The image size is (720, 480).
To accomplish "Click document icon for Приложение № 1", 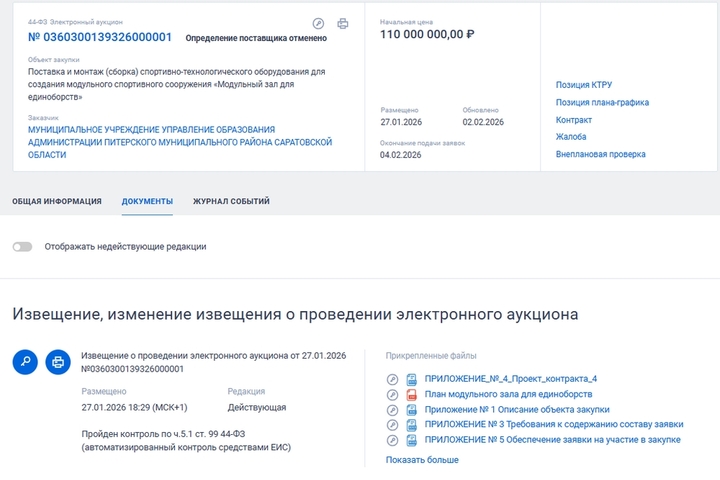I will click(411, 409).
